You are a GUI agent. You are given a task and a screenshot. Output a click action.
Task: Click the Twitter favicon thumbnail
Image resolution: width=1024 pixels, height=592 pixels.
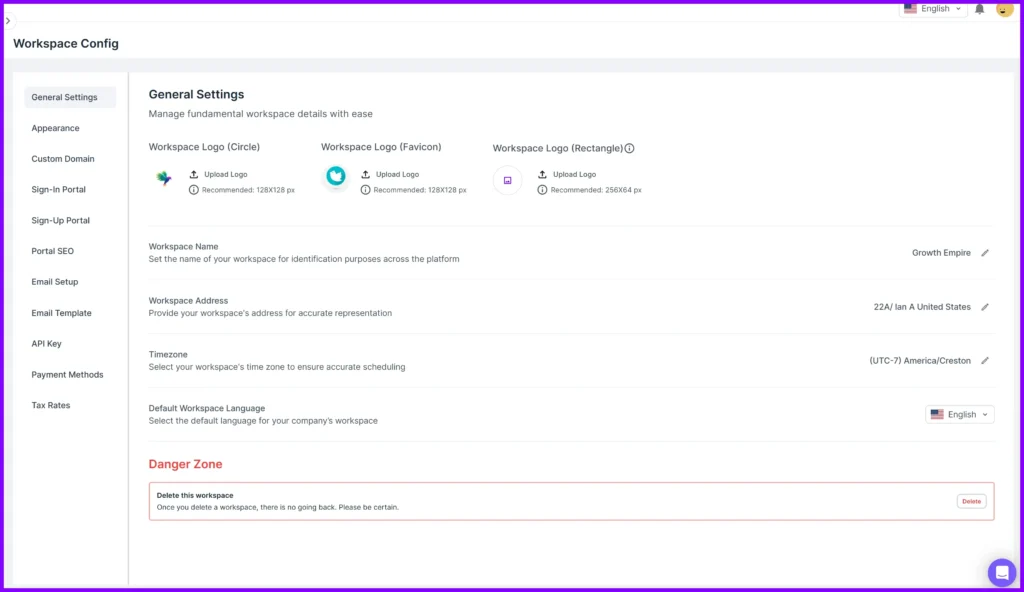336,177
